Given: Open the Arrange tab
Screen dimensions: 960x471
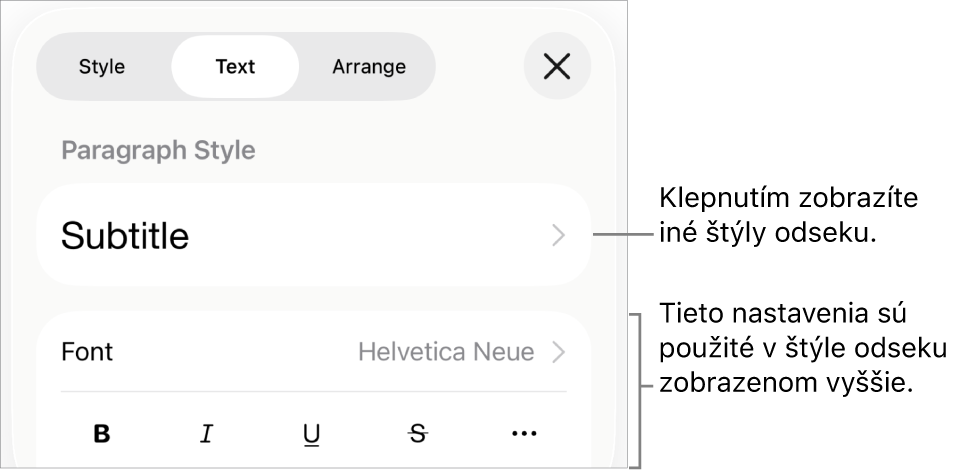Looking at the screenshot, I should pyautogui.click(x=369, y=67).
